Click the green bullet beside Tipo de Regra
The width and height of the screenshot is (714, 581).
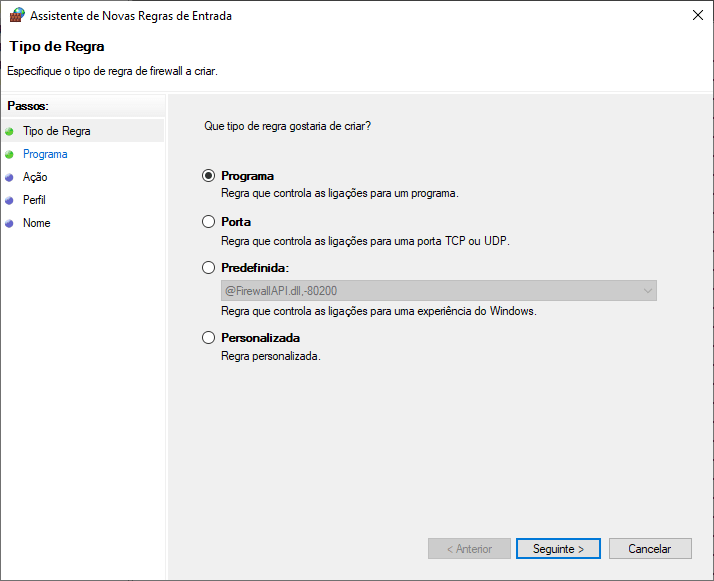click(x=10, y=131)
